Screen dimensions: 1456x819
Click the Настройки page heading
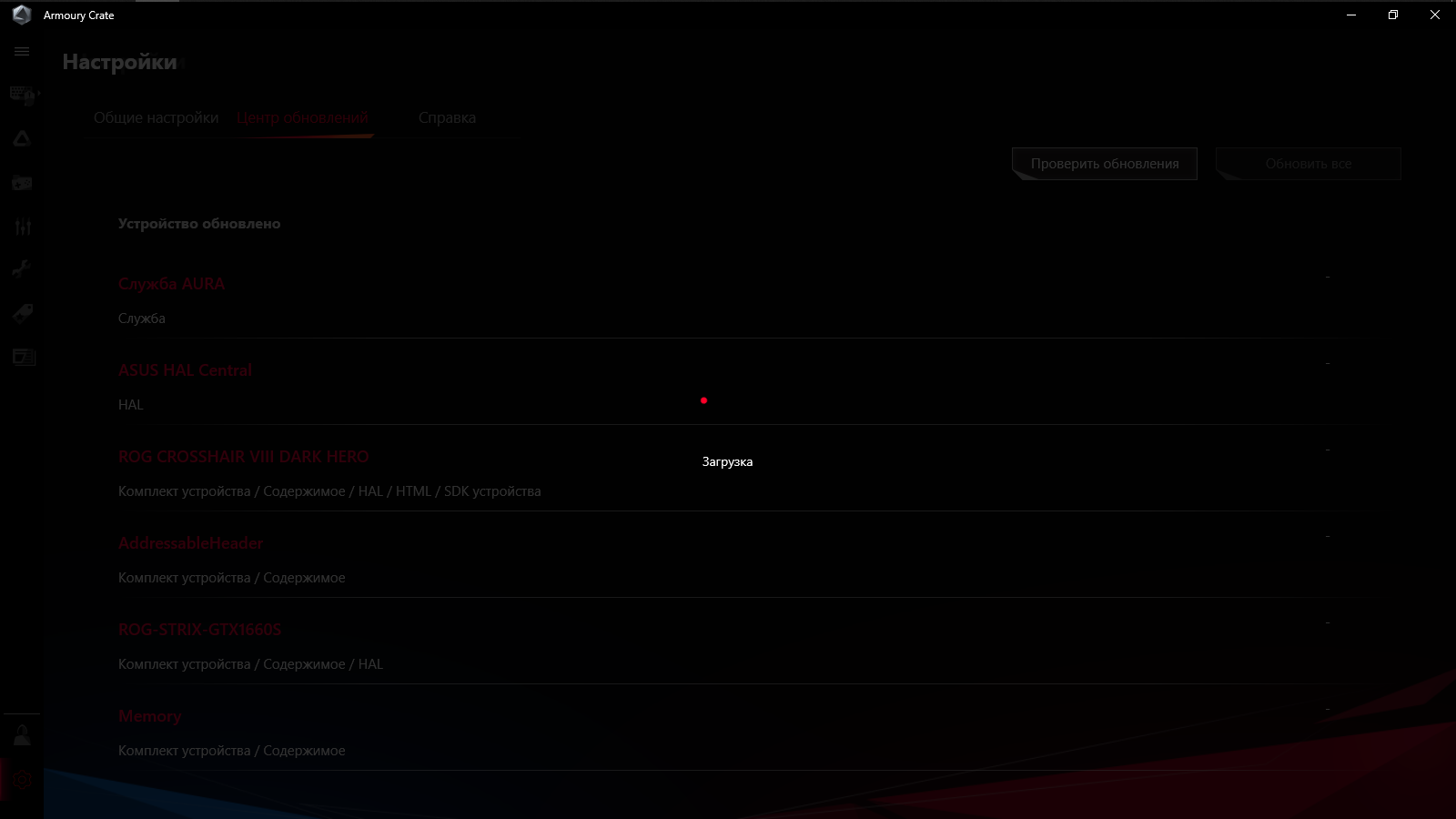120,62
